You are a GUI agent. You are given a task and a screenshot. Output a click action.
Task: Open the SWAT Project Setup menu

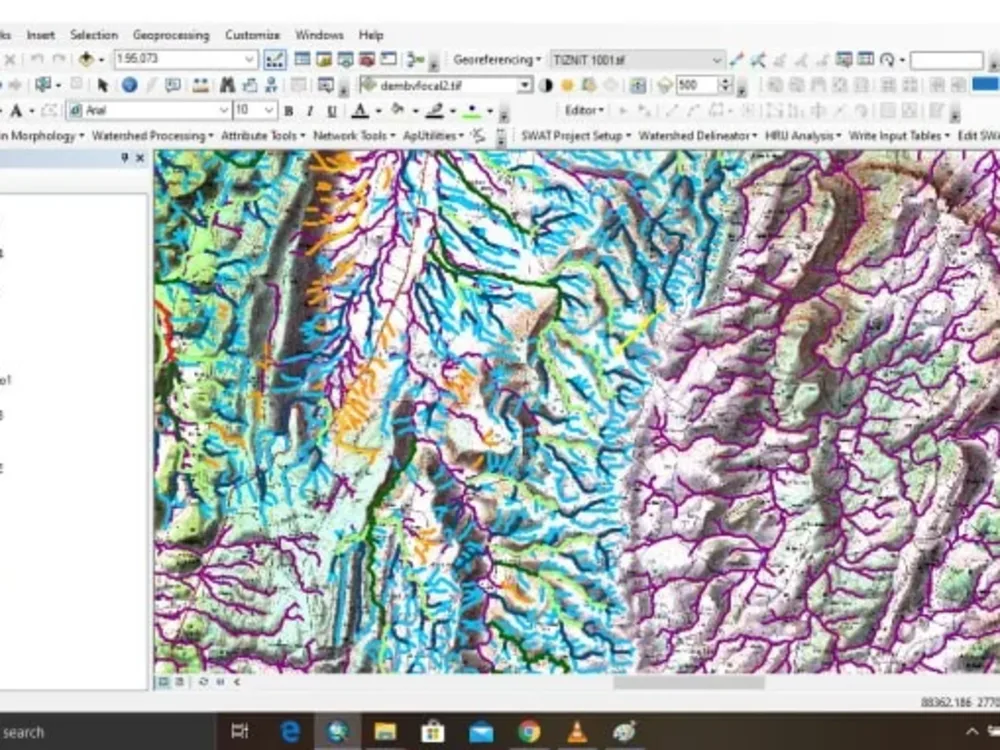[x=576, y=135]
